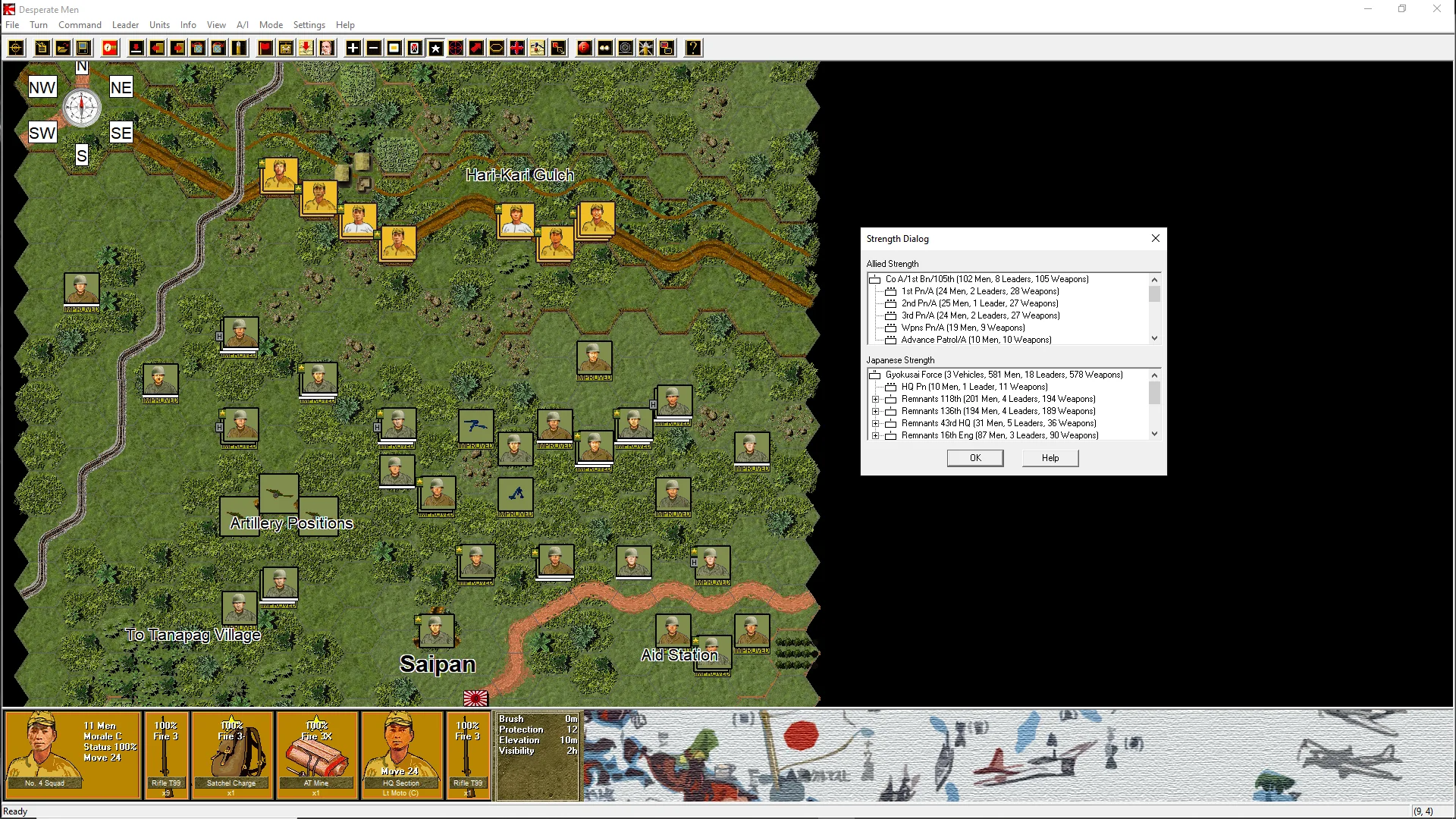1456x819 pixels.
Task: Click the question mark help toolbar icon
Action: 693,49
